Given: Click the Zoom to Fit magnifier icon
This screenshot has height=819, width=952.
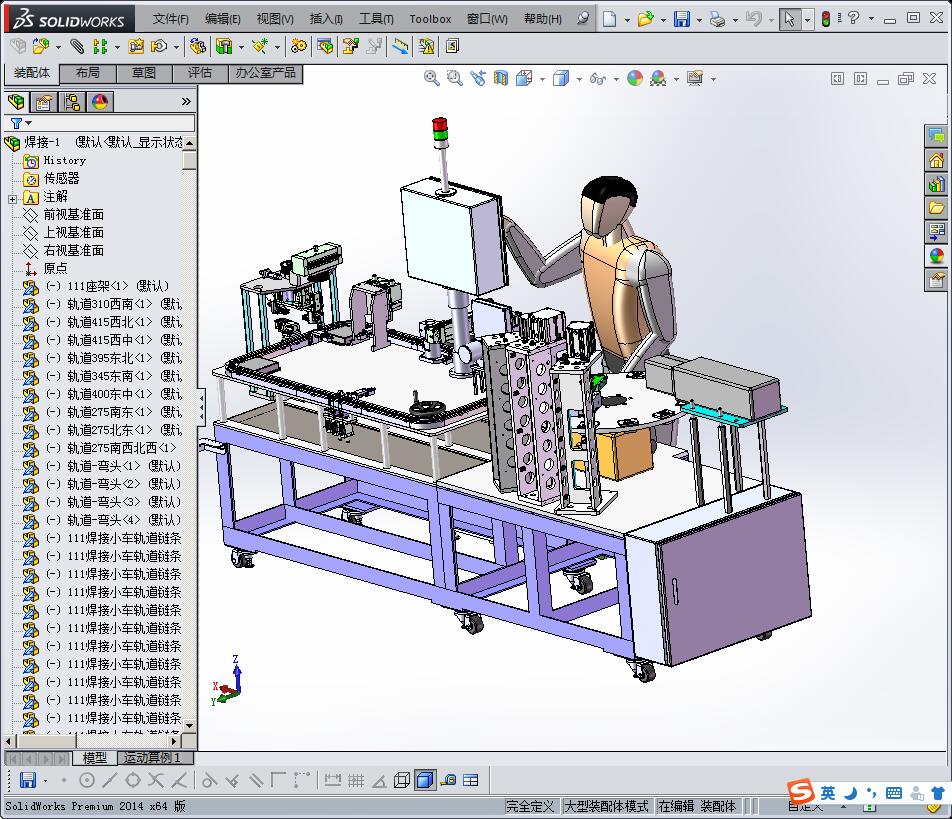Looking at the screenshot, I should click(x=432, y=78).
